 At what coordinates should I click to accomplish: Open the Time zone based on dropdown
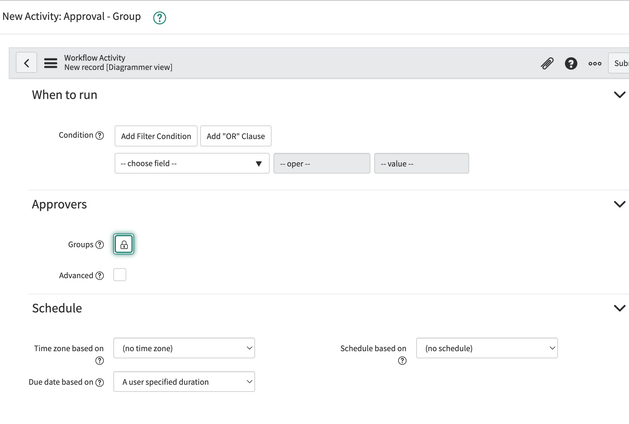tap(184, 348)
